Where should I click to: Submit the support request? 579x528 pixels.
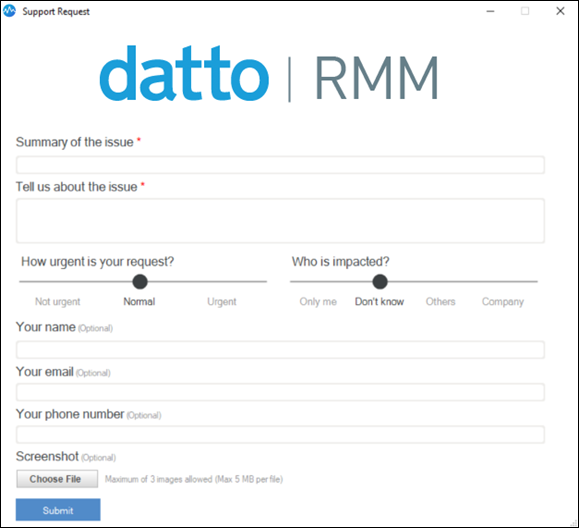coord(58,510)
